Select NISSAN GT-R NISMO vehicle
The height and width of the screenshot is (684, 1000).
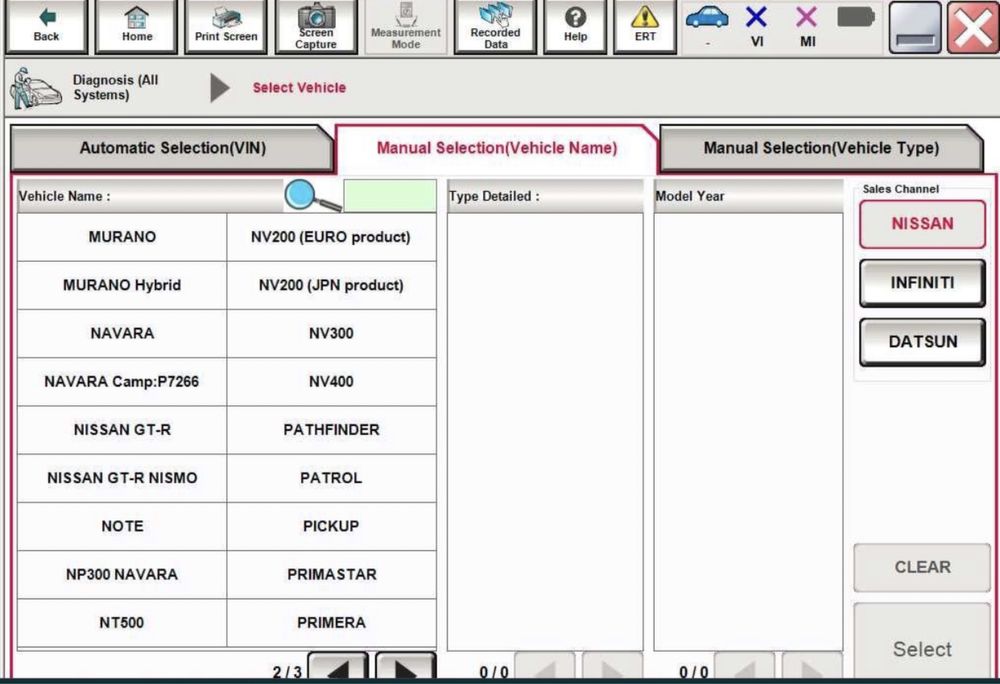(x=122, y=477)
